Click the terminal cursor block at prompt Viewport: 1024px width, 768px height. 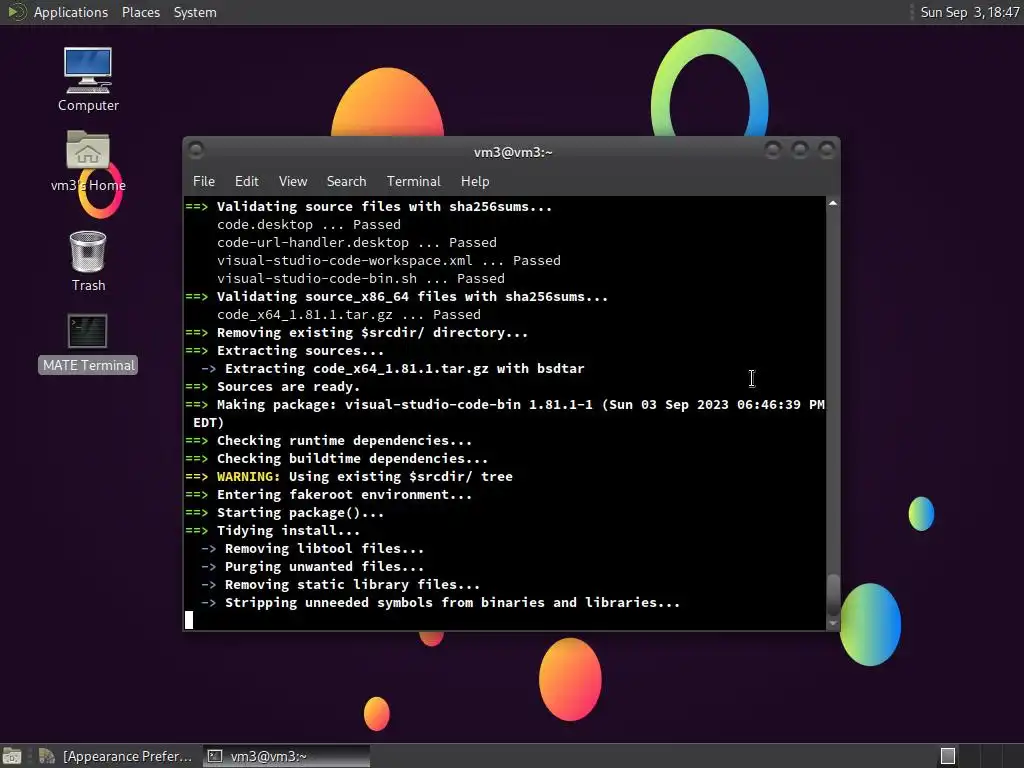pos(189,620)
